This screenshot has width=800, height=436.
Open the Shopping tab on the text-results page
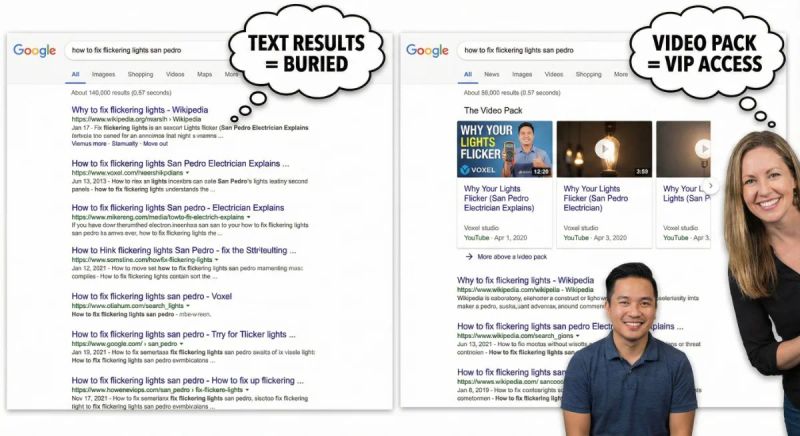click(x=140, y=74)
